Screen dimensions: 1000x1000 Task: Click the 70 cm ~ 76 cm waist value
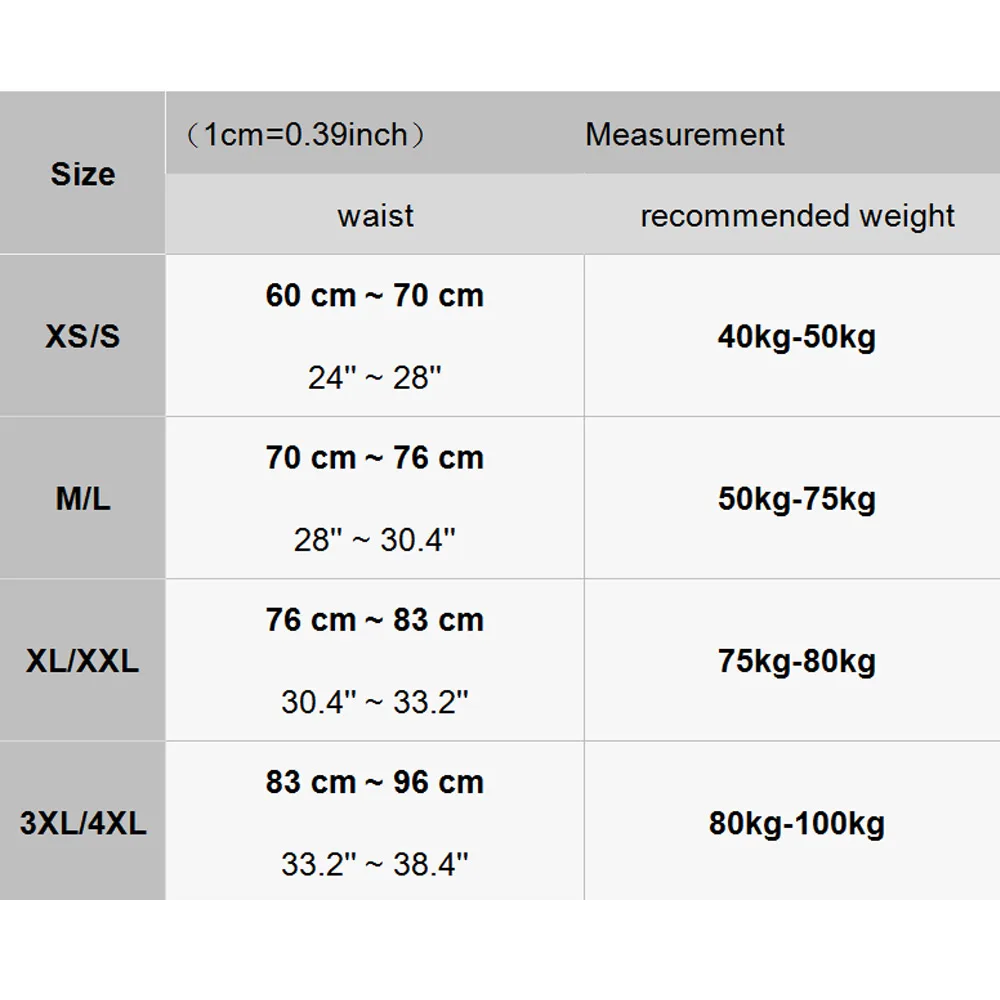pos(375,457)
